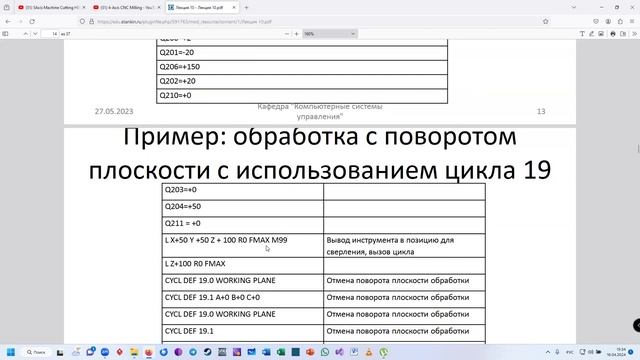Viewport: 640px width, 360px height.
Task: Open PowerPoint from the taskbar
Action: 310,352
